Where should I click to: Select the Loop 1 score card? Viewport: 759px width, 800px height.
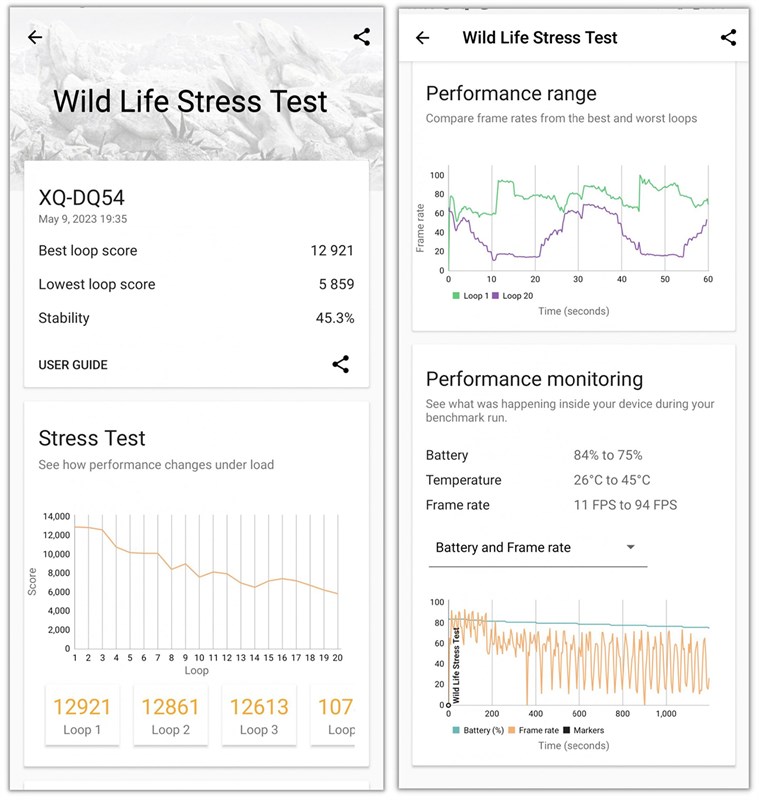click(x=82, y=715)
